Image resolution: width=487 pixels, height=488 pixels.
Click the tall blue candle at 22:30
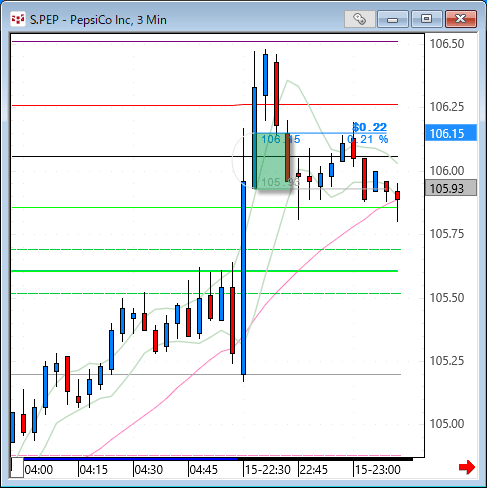pos(244,278)
